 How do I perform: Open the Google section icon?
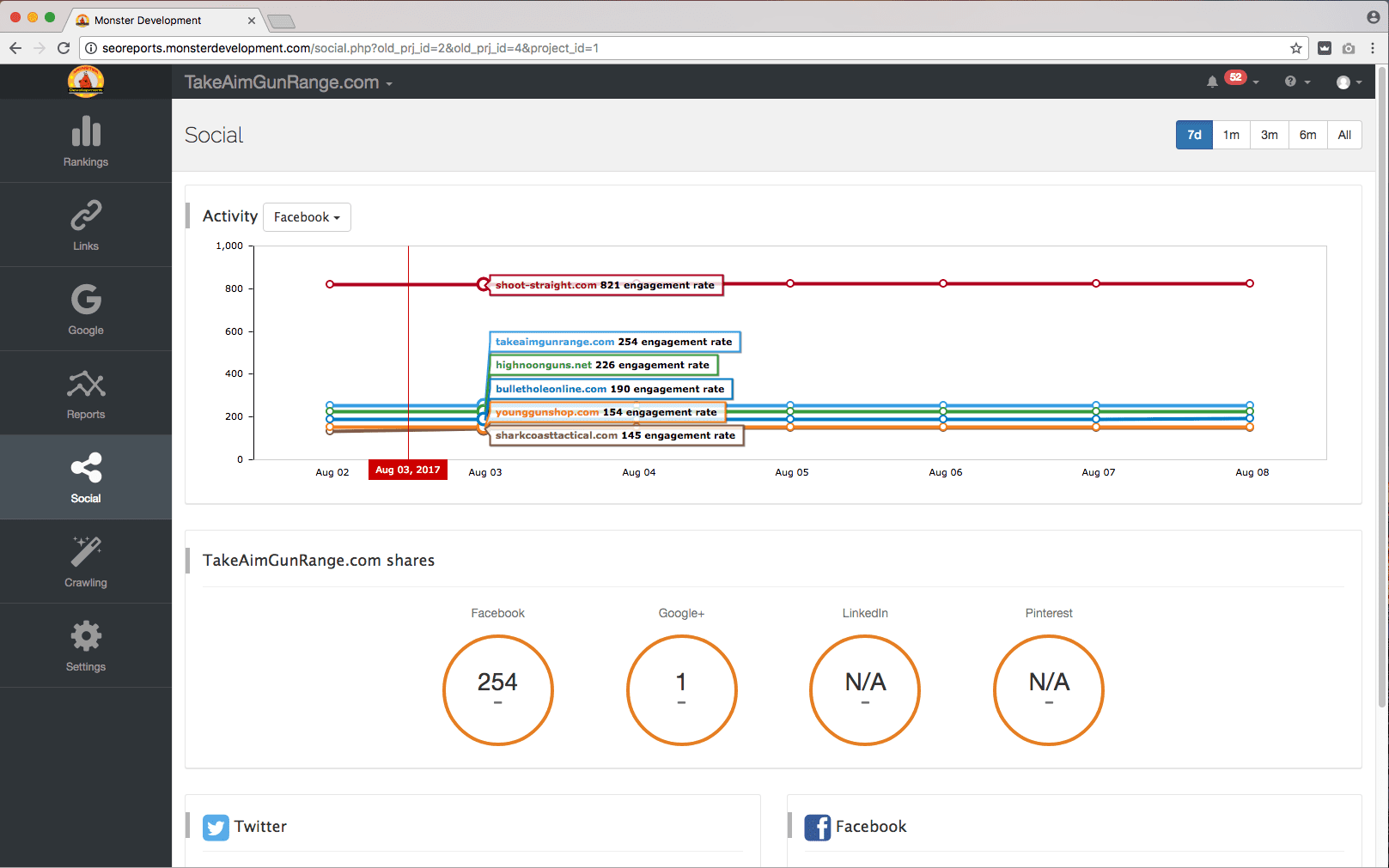pos(86,299)
